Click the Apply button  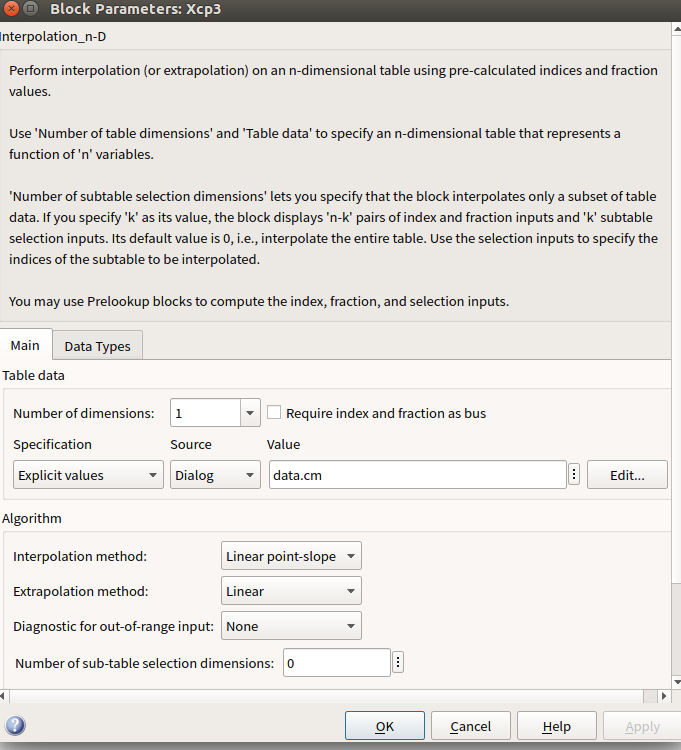tap(642, 726)
